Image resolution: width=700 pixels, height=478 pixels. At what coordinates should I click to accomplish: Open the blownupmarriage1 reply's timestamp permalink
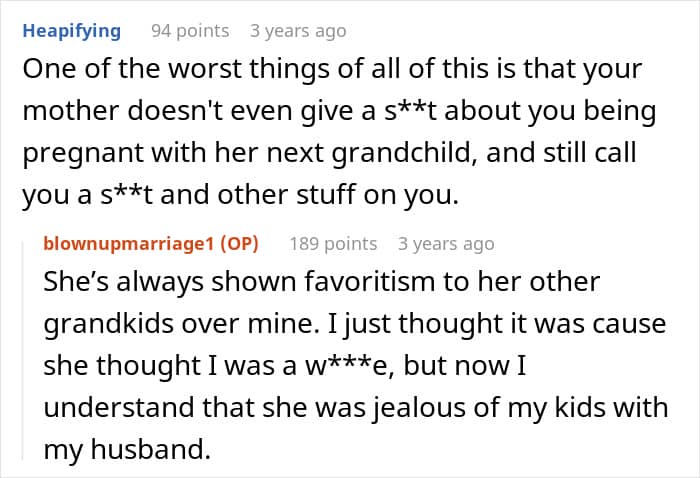[446, 243]
